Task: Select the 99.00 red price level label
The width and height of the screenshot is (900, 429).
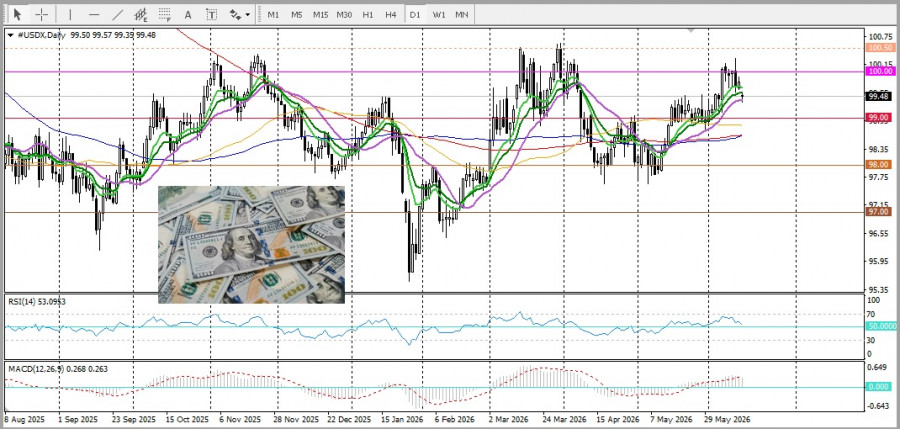Action: (879, 118)
